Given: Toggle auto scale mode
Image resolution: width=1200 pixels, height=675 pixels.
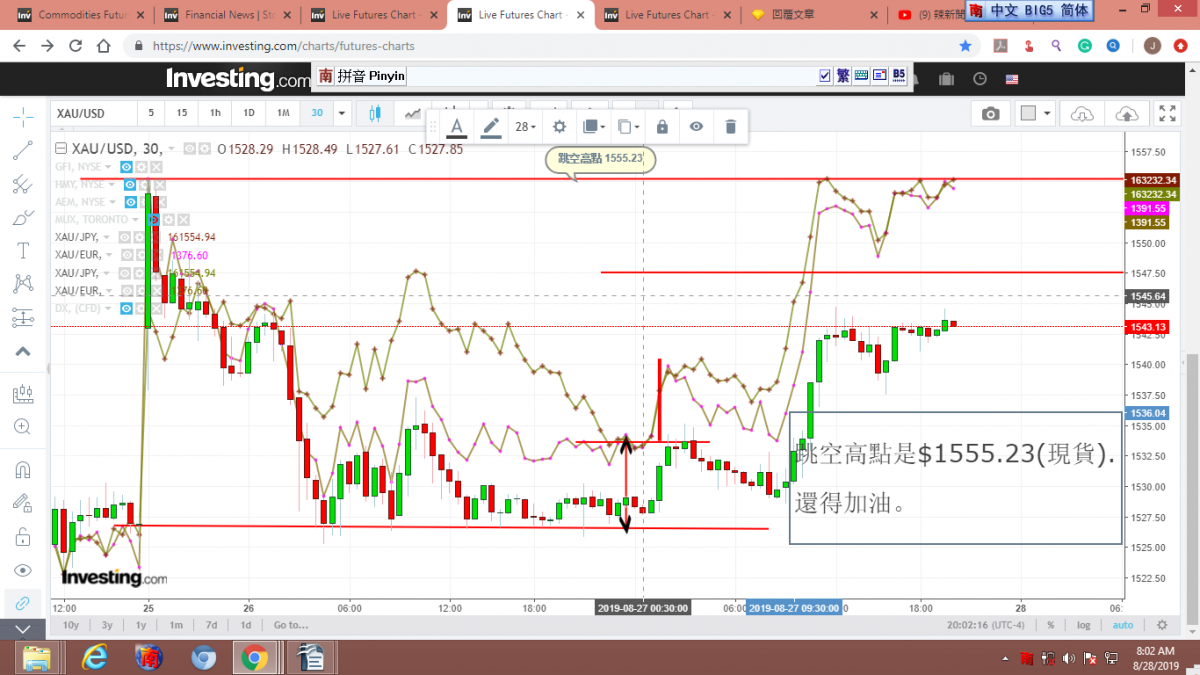Looking at the screenshot, I should point(1123,625).
